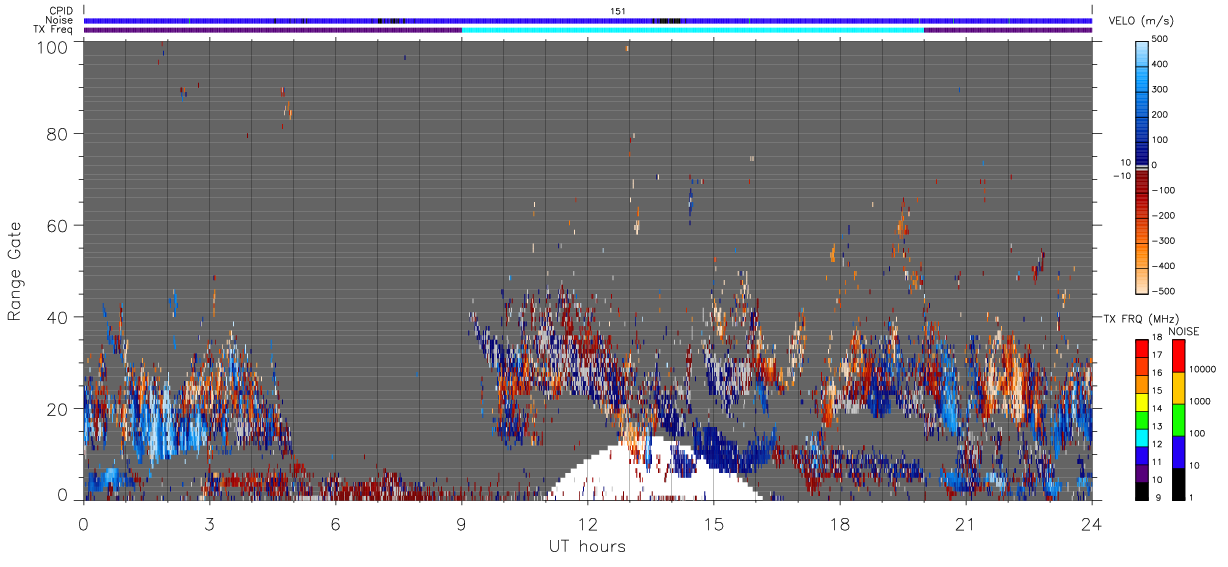The height and width of the screenshot is (567, 1228).
Task: Click the 100 label on the NOISE scale
Action: click(1196, 433)
